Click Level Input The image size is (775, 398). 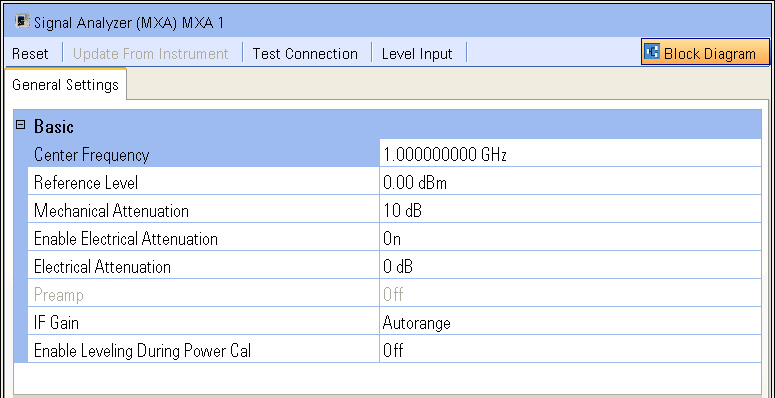(x=417, y=53)
